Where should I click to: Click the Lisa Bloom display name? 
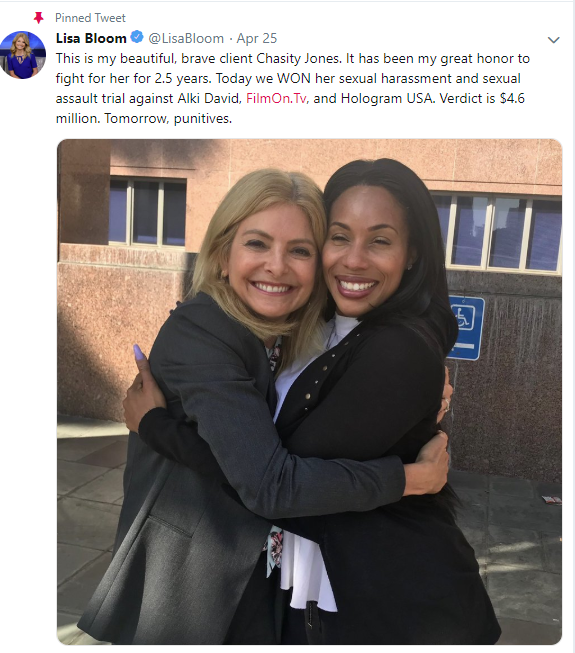coord(91,38)
